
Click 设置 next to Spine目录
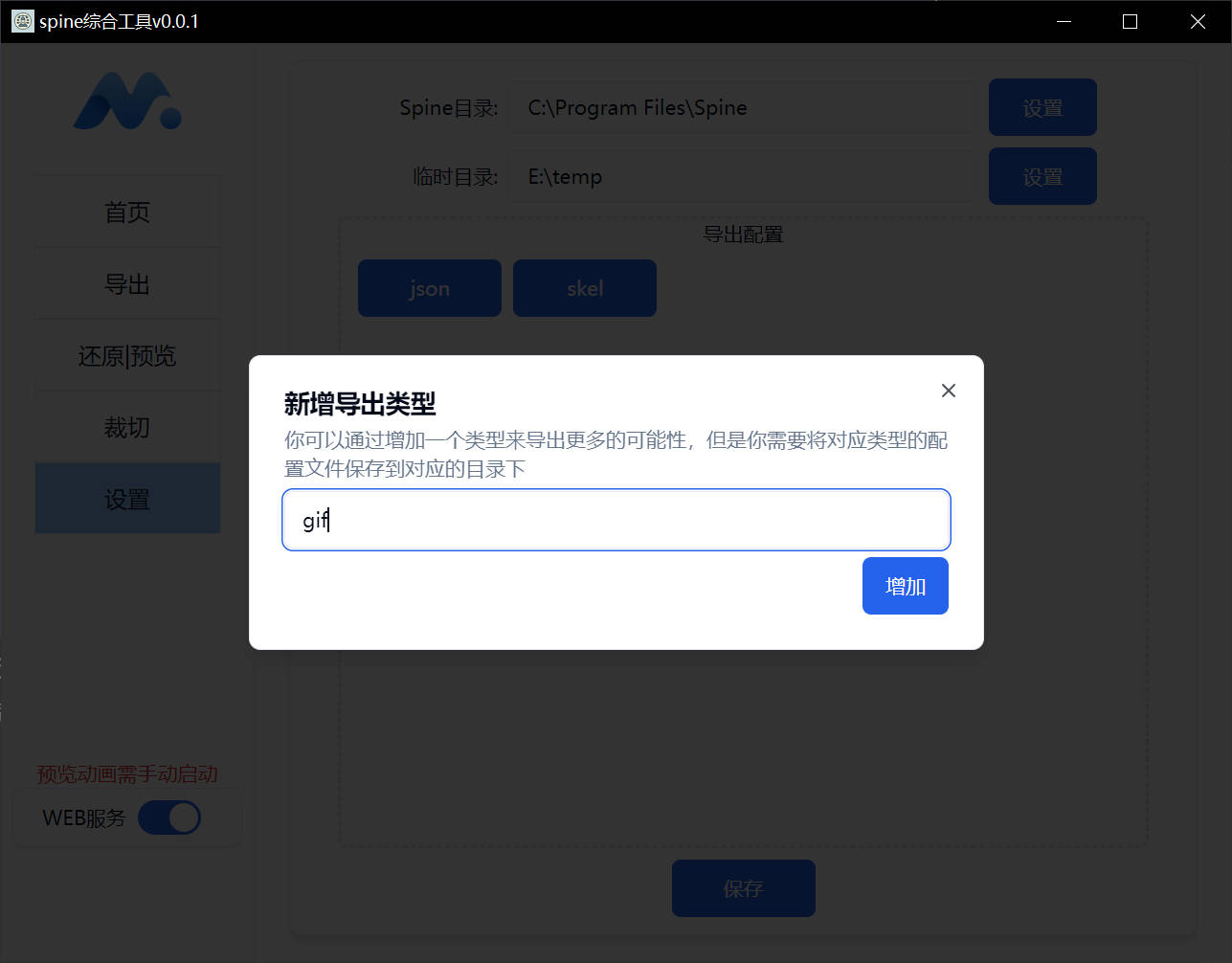pyautogui.click(x=1042, y=107)
